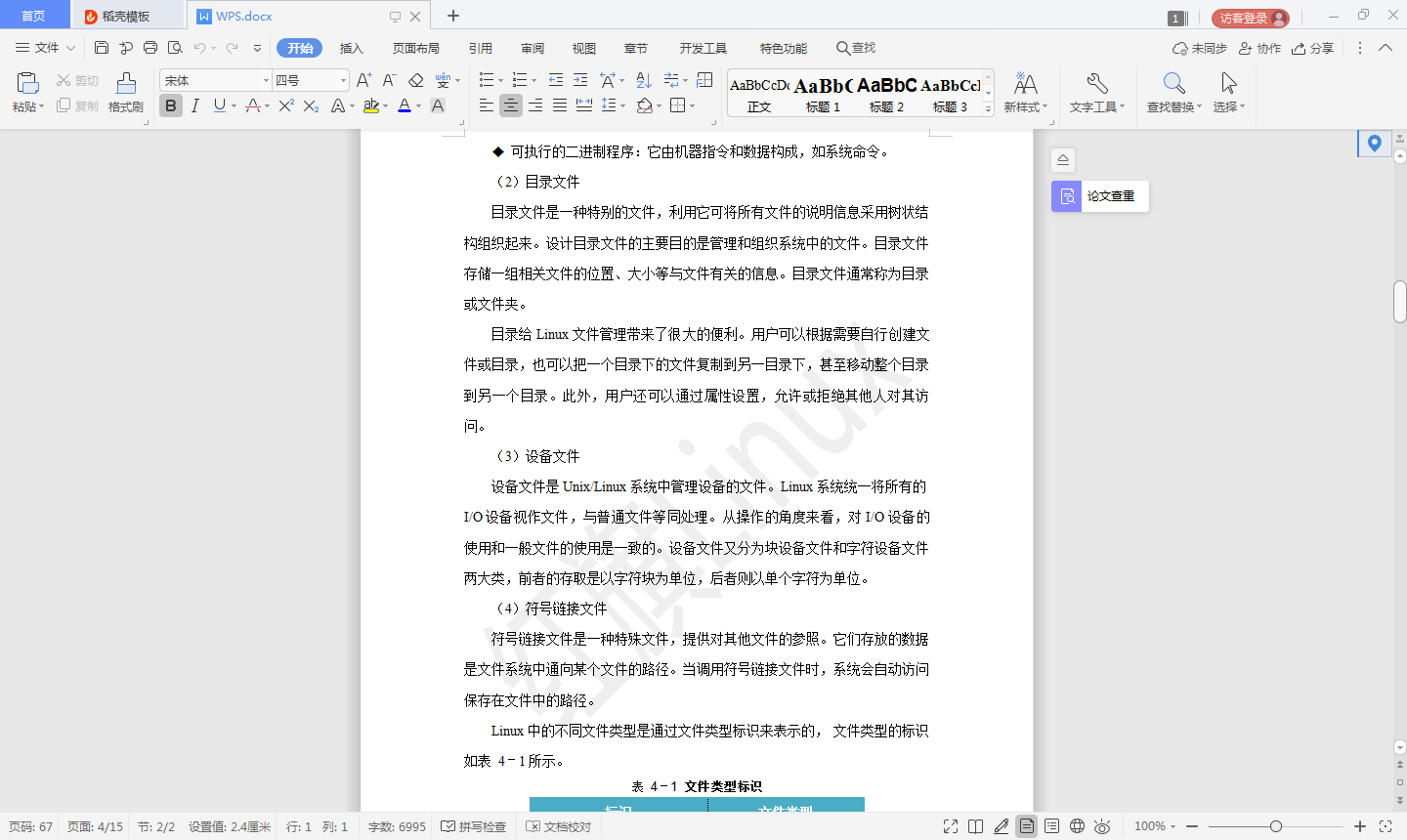Toggle Bold formatting
Viewport: 1407px width, 840px height.
pyautogui.click(x=171, y=105)
